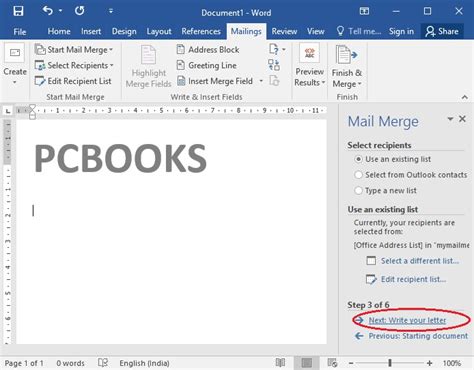Viewport: 474px width, 370px height.
Task: Click the Save icon in the title bar
Action: point(18,11)
